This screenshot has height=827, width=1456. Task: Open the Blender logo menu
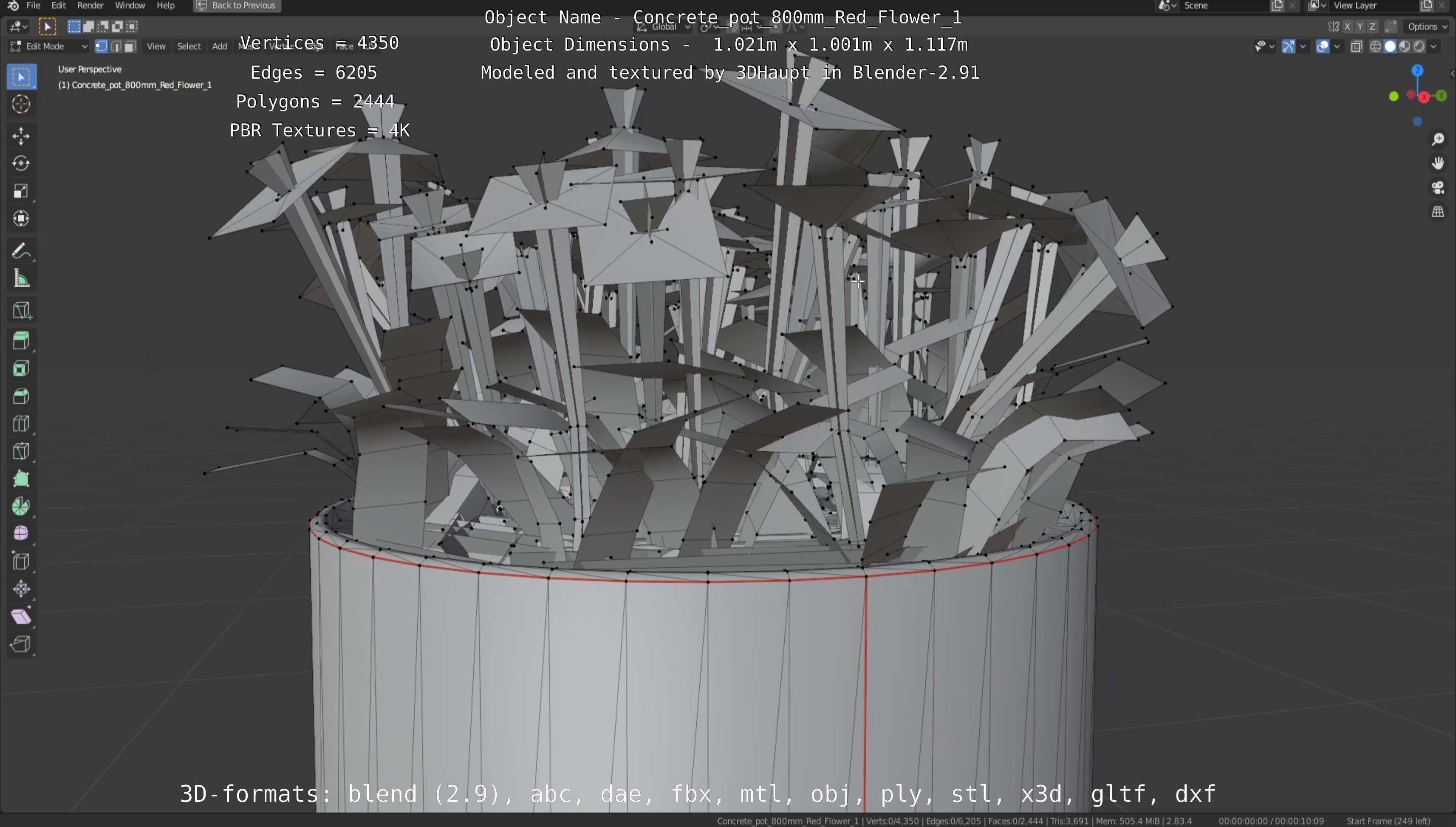(x=12, y=6)
